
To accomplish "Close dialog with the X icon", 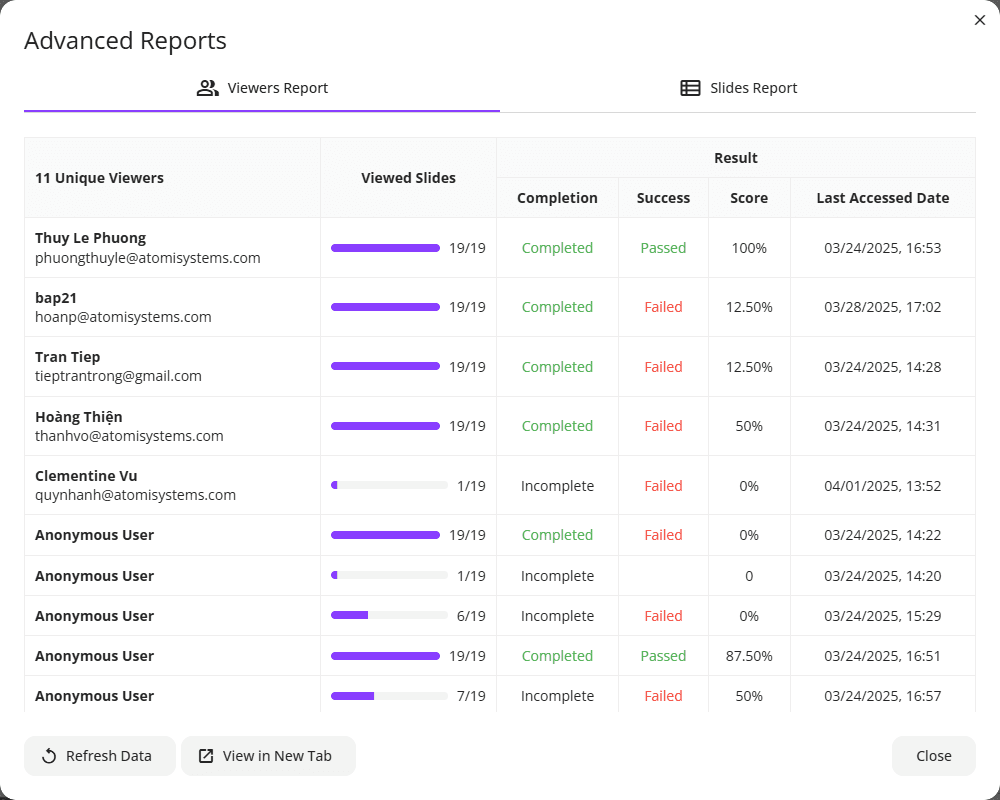I will tap(980, 20).
